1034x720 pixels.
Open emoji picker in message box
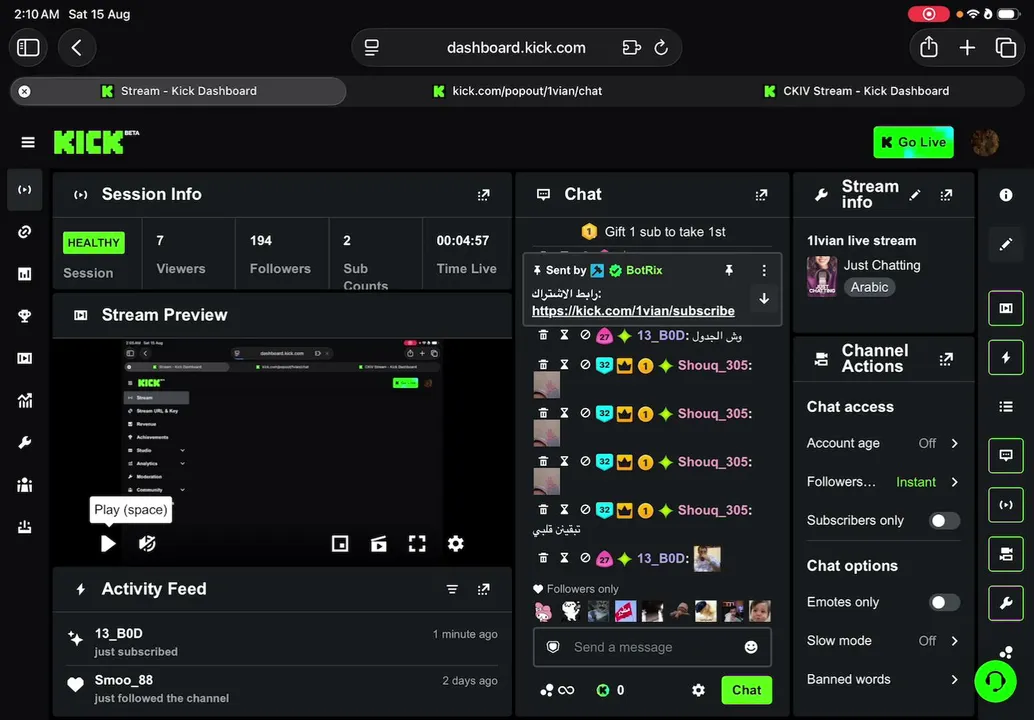[750, 647]
